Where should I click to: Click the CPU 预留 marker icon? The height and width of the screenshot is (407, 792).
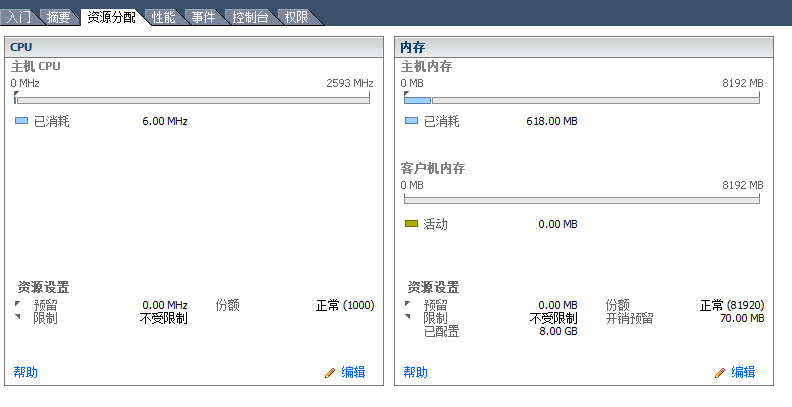(18, 304)
